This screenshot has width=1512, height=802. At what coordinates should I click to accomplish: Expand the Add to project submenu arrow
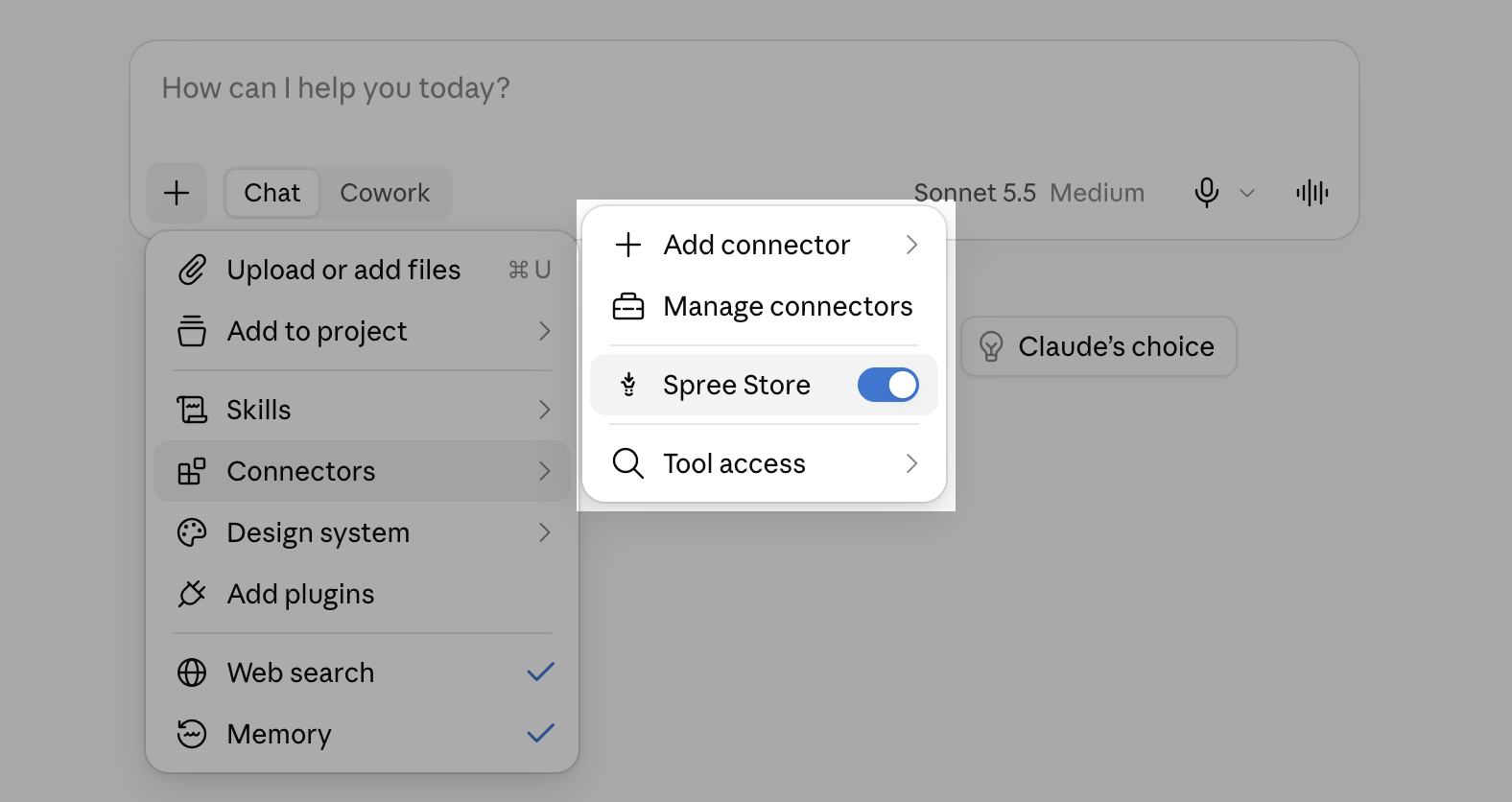tap(545, 331)
